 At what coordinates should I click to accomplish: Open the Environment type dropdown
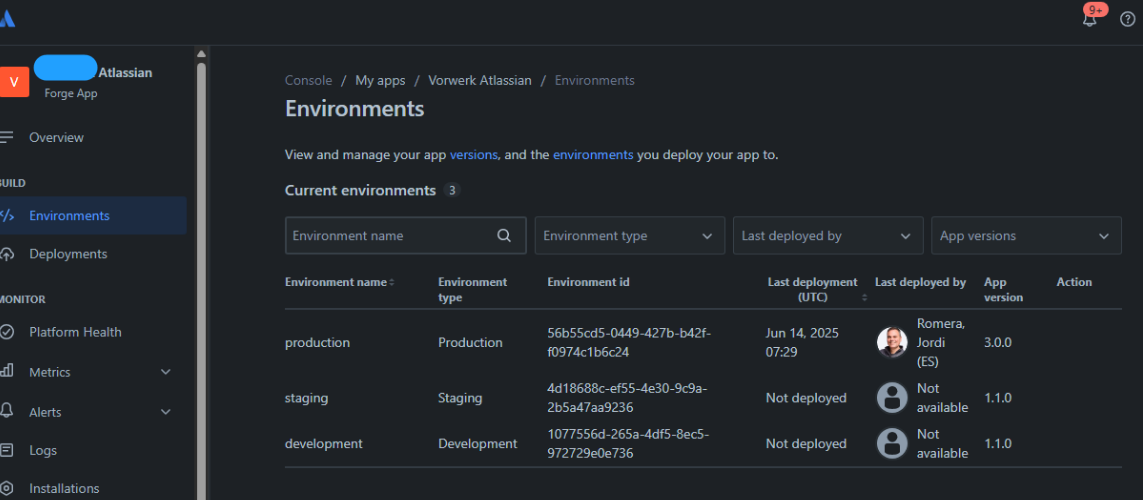(630, 235)
